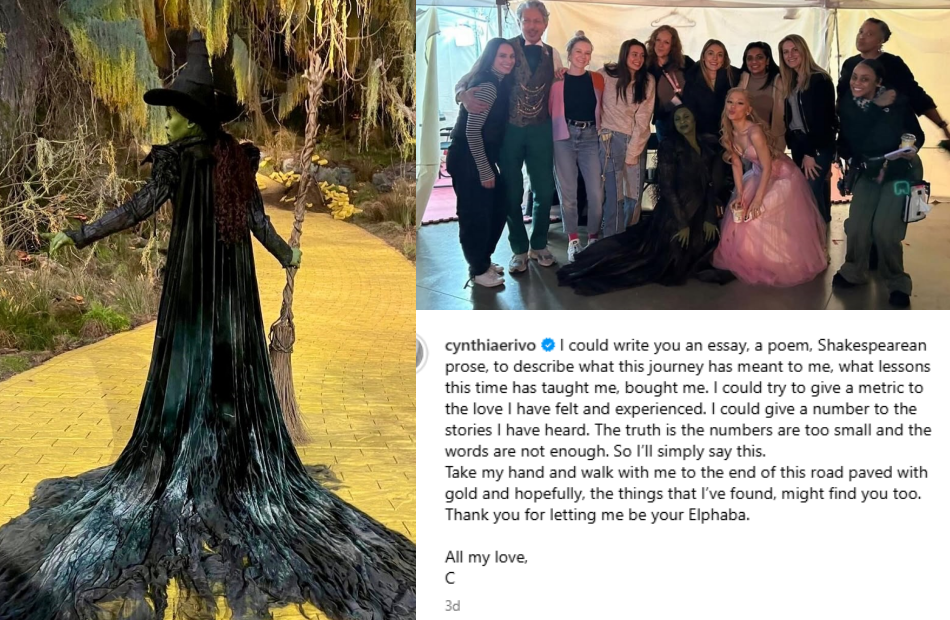This screenshot has height=620, width=950.
Task: Click the blue verified badge icon
Action: click(x=548, y=345)
